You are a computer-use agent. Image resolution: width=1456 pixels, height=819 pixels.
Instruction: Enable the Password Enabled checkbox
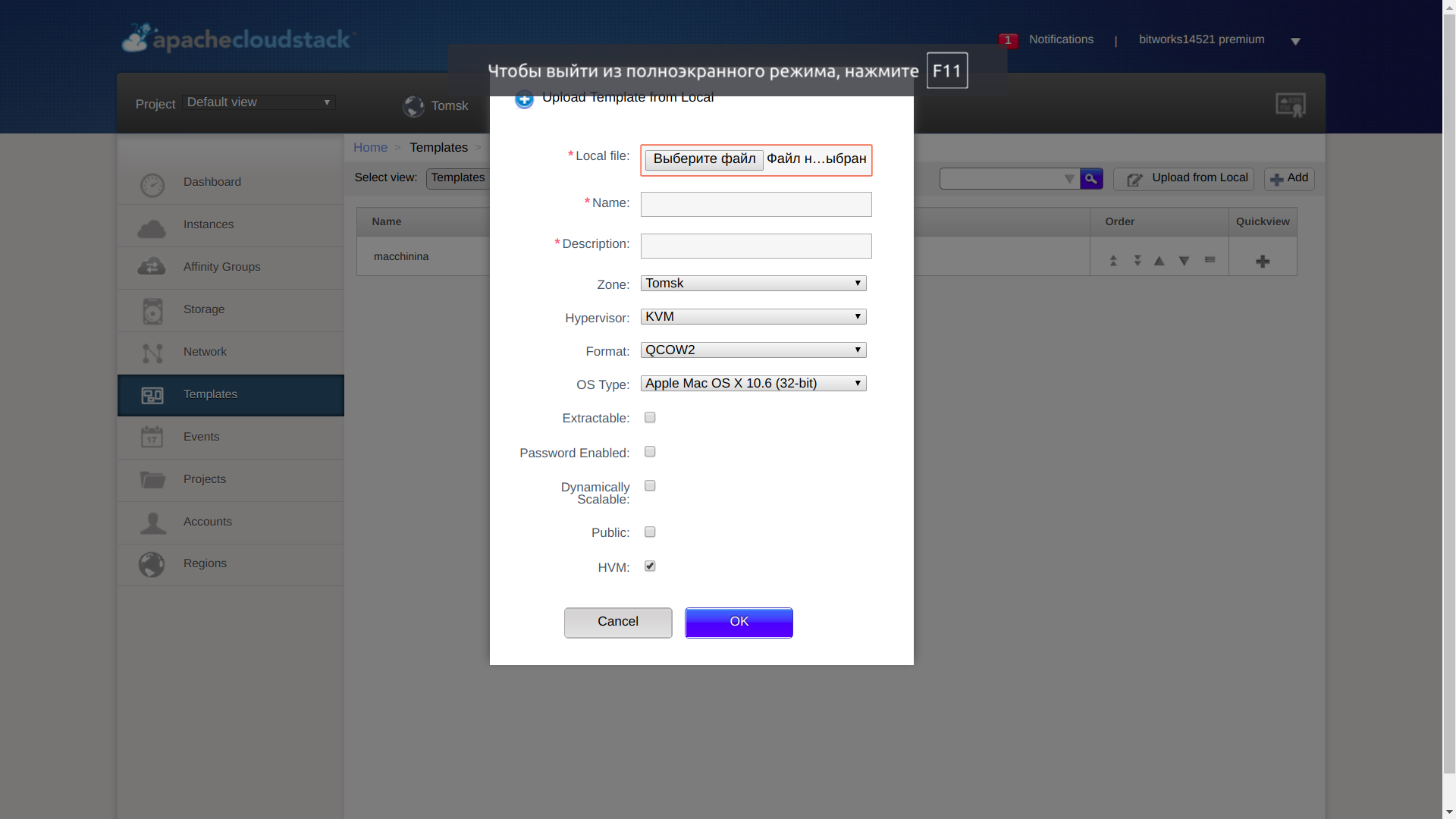point(650,451)
